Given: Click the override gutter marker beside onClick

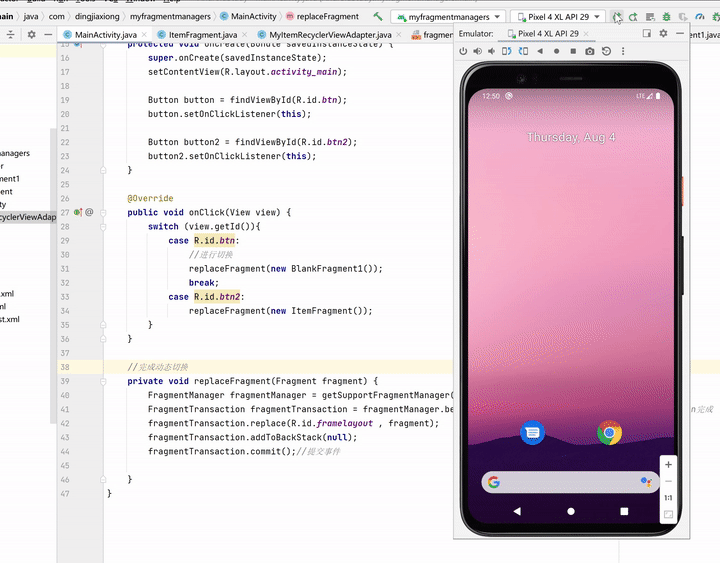Looking at the screenshot, I should 78,212.
